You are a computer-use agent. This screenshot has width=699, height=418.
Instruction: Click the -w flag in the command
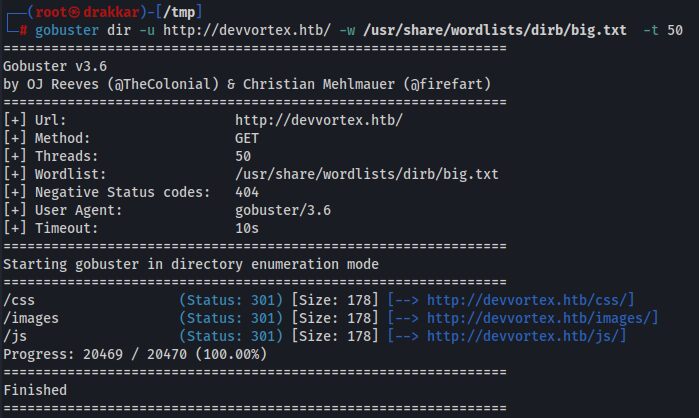click(x=347, y=30)
